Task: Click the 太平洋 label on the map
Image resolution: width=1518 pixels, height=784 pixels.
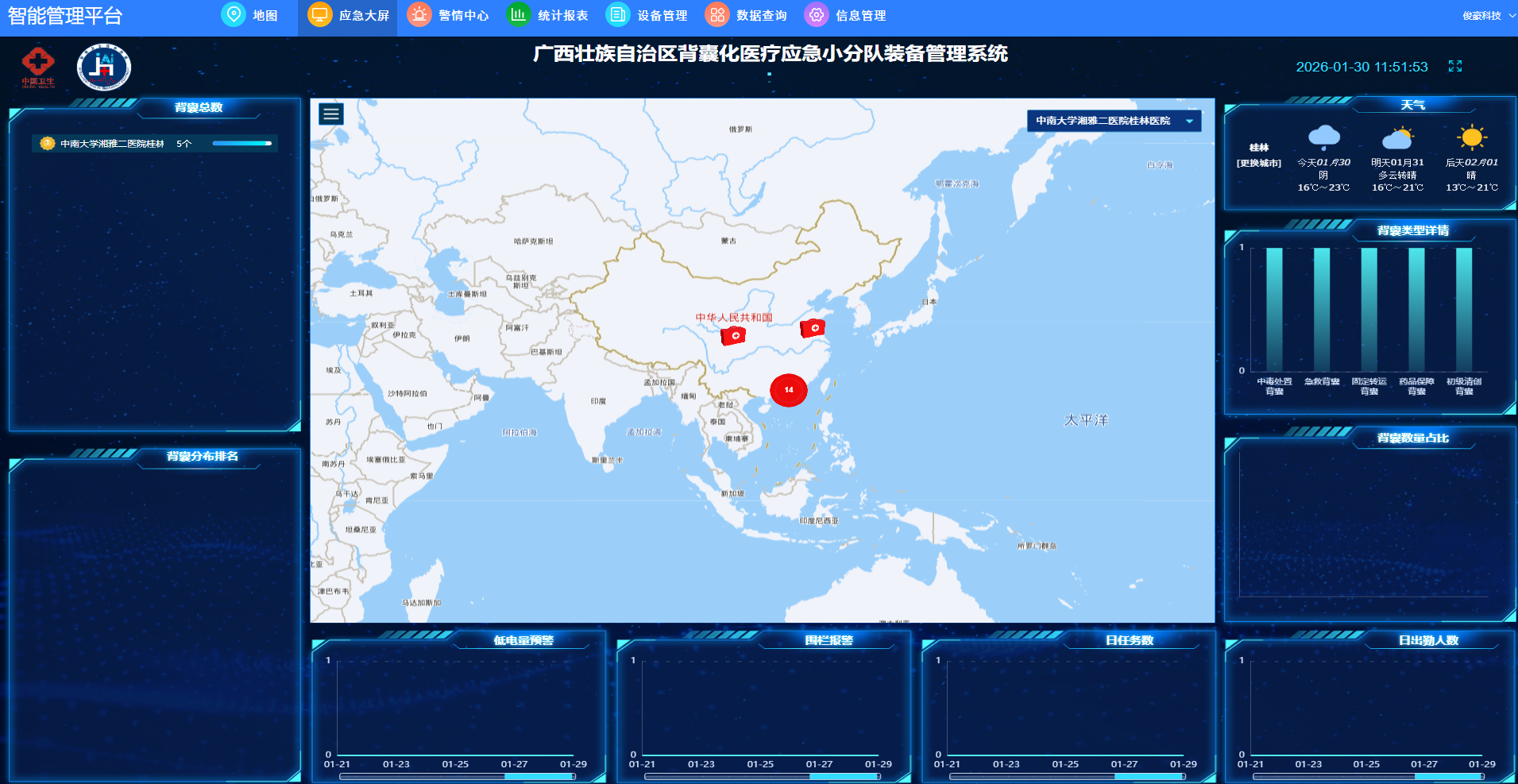Action: (x=1086, y=420)
